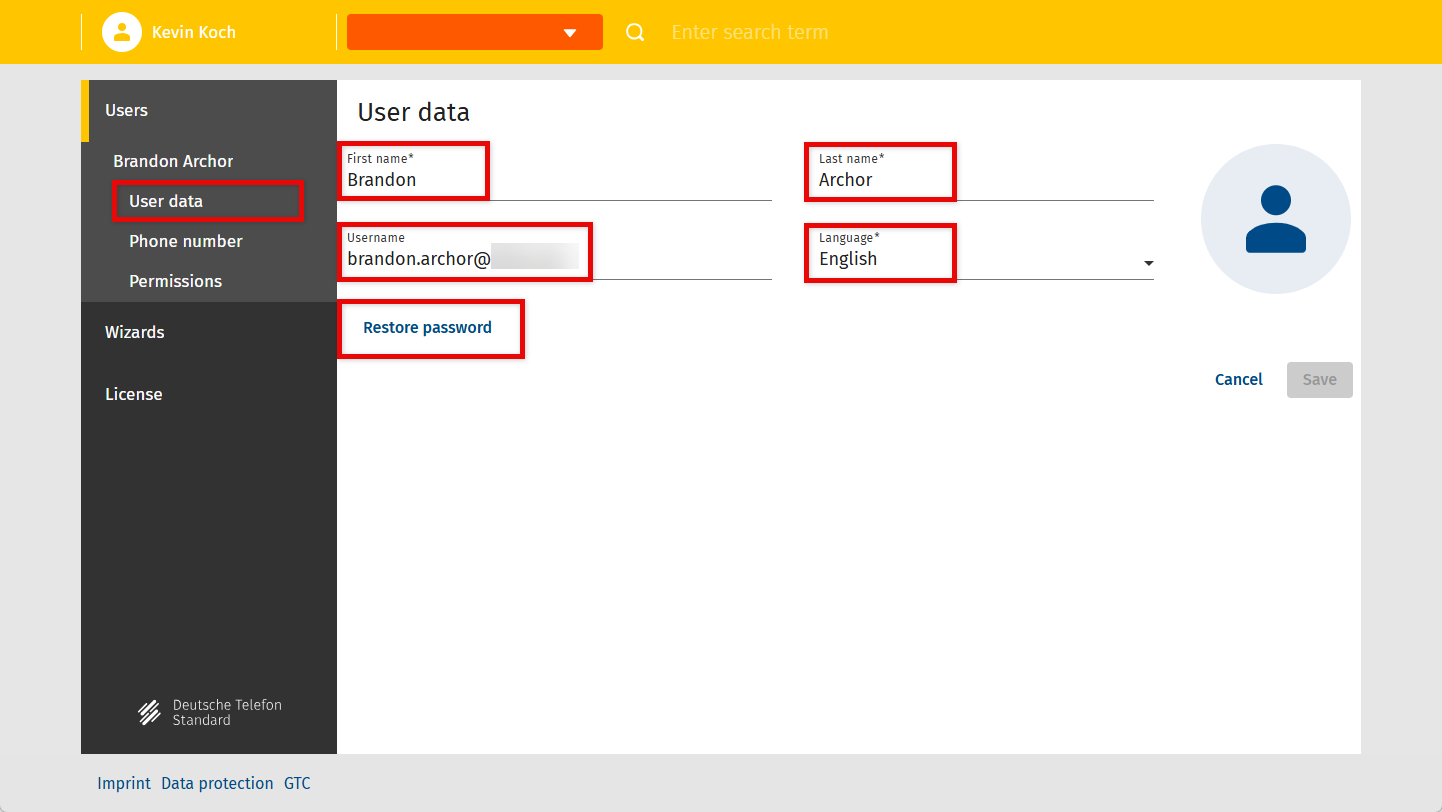Click into the Last name field
Viewport: 1442px width, 812px height.
click(980, 180)
